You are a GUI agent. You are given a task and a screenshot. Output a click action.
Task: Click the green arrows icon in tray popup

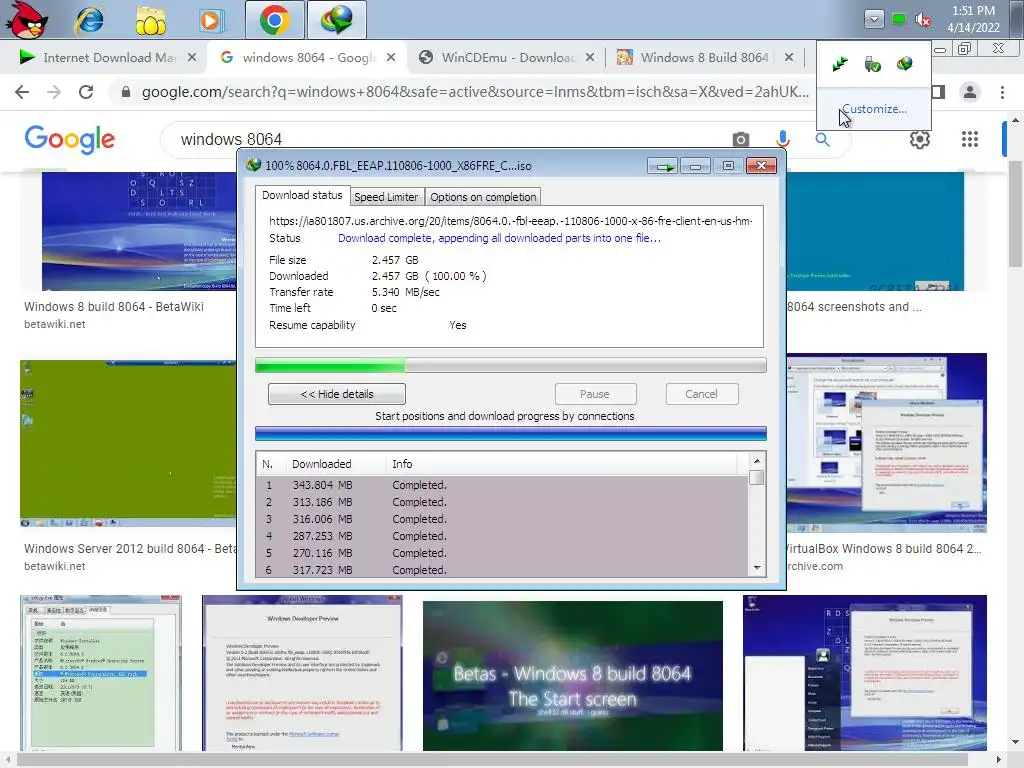[840, 64]
